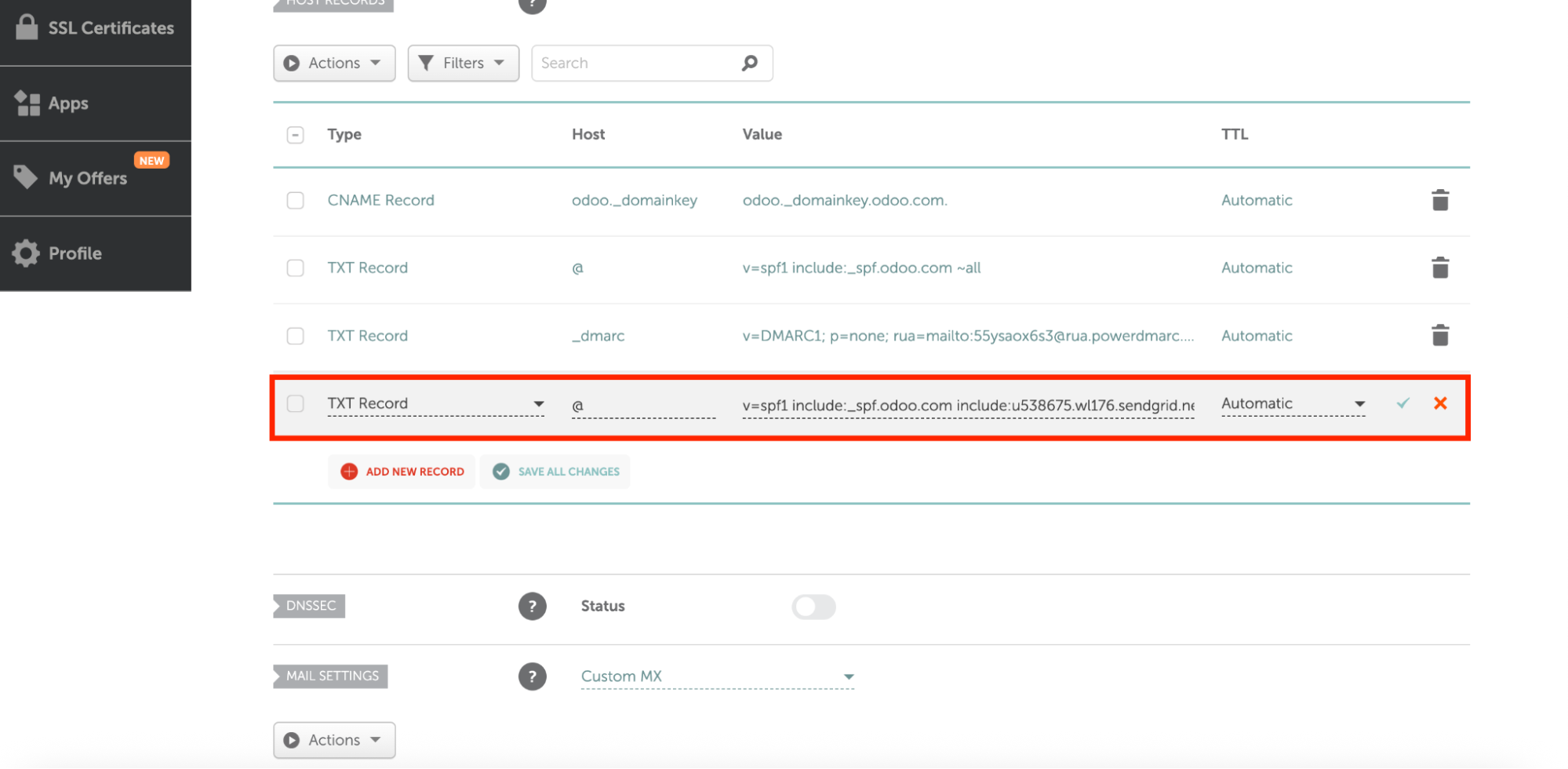Cancel the new record with red X

1441,403
